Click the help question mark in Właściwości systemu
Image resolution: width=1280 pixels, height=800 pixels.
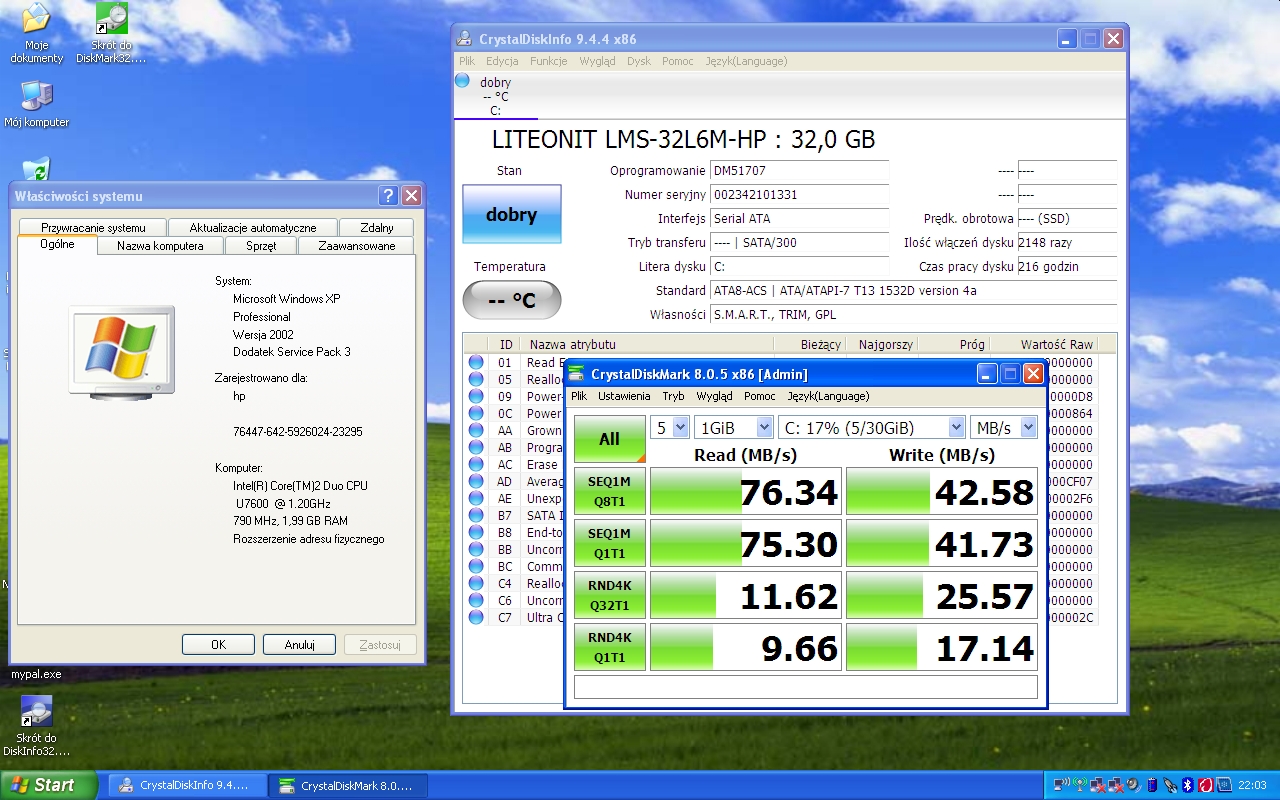click(388, 196)
